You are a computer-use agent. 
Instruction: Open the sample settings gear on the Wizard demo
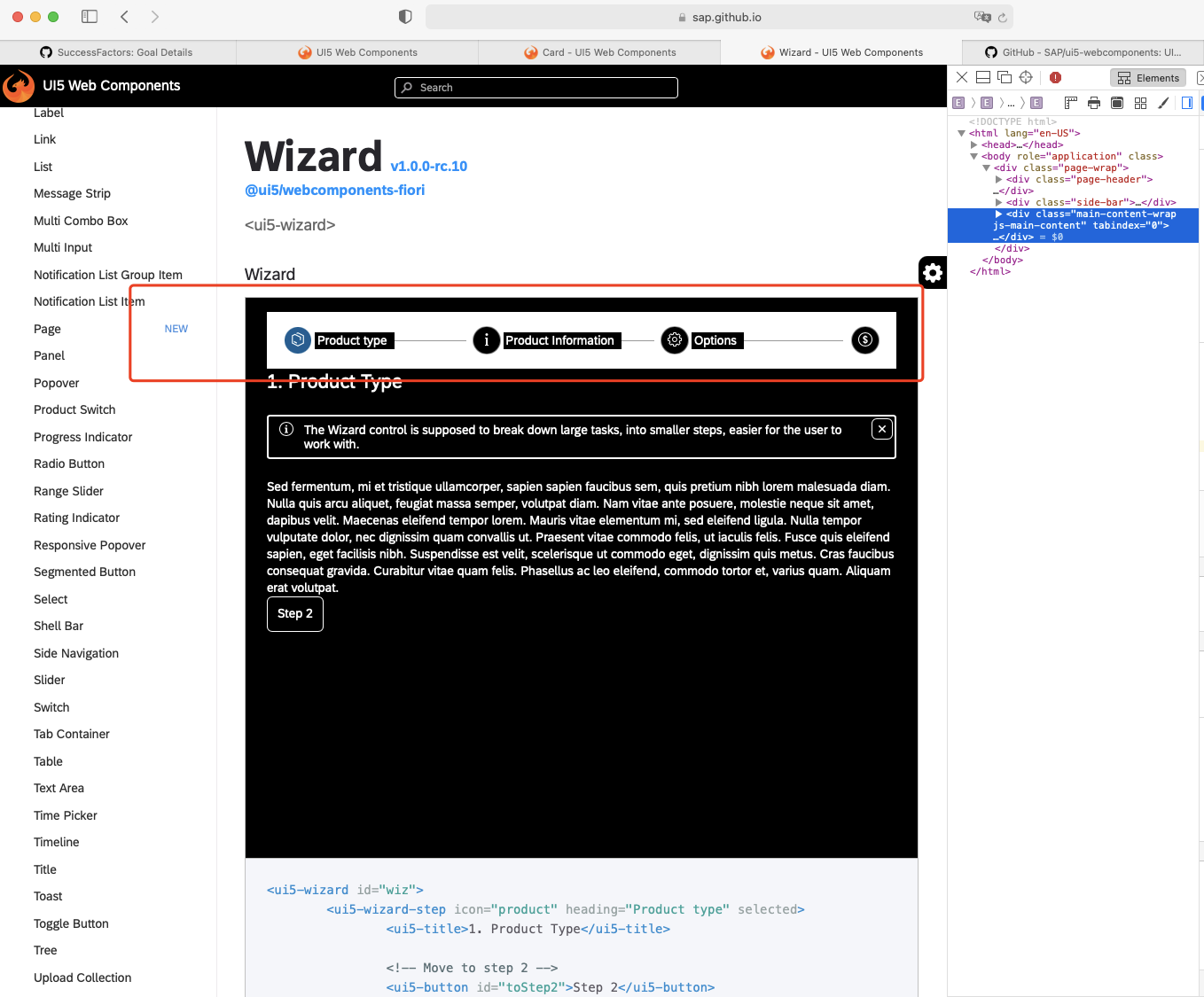click(932, 272)
